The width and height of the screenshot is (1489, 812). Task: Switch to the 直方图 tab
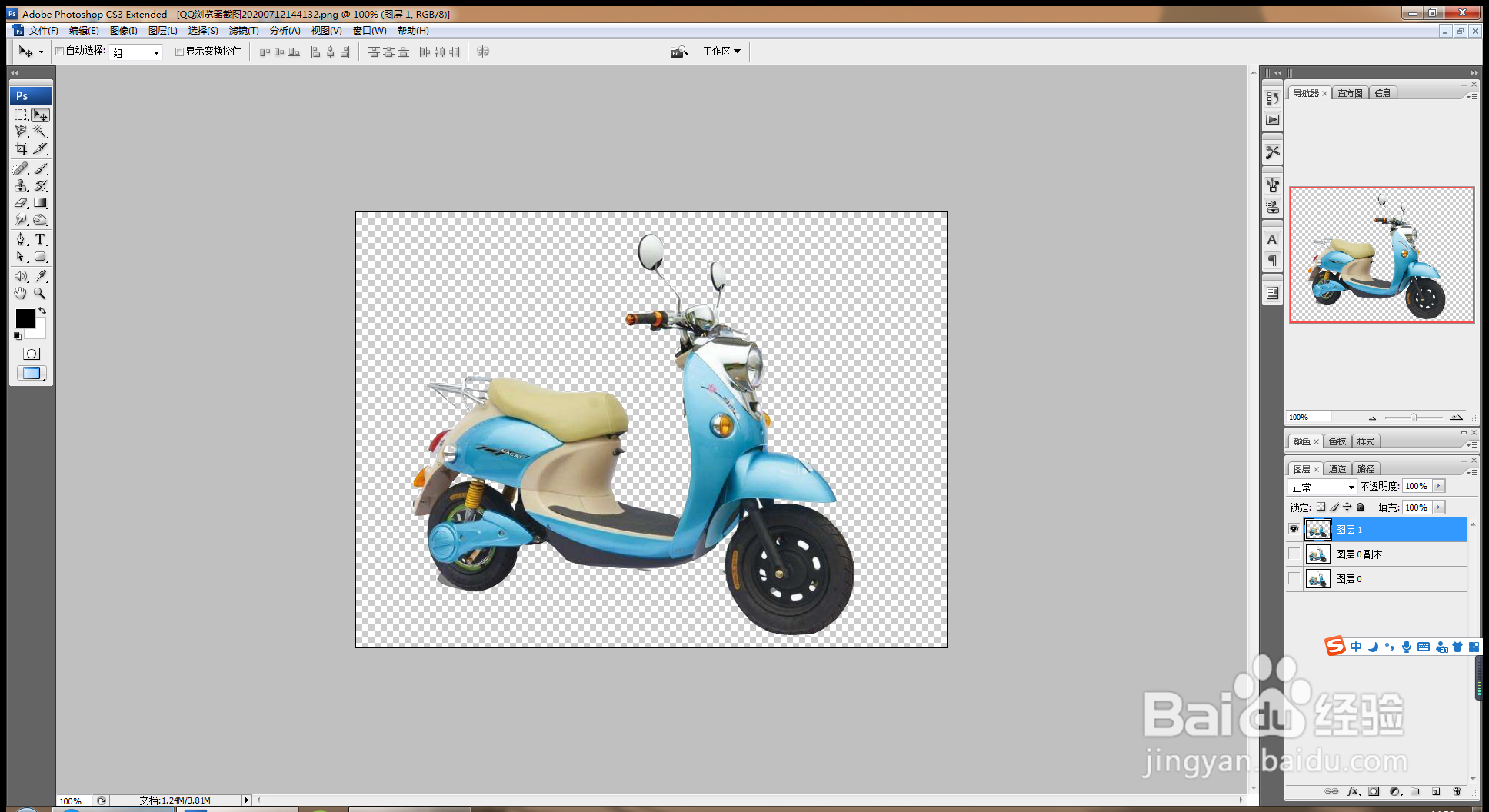click(x=1350, y=93)
